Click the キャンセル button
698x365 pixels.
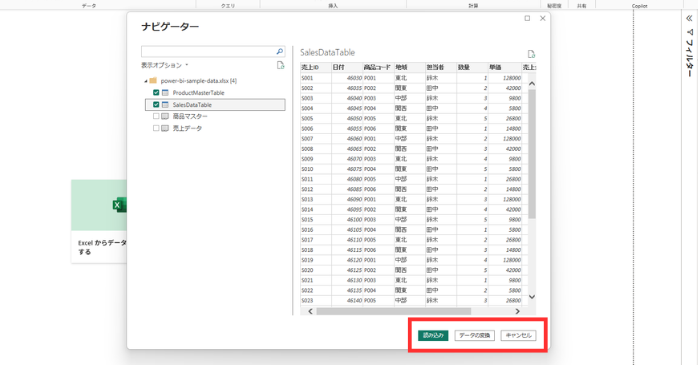tap(518, 335)
